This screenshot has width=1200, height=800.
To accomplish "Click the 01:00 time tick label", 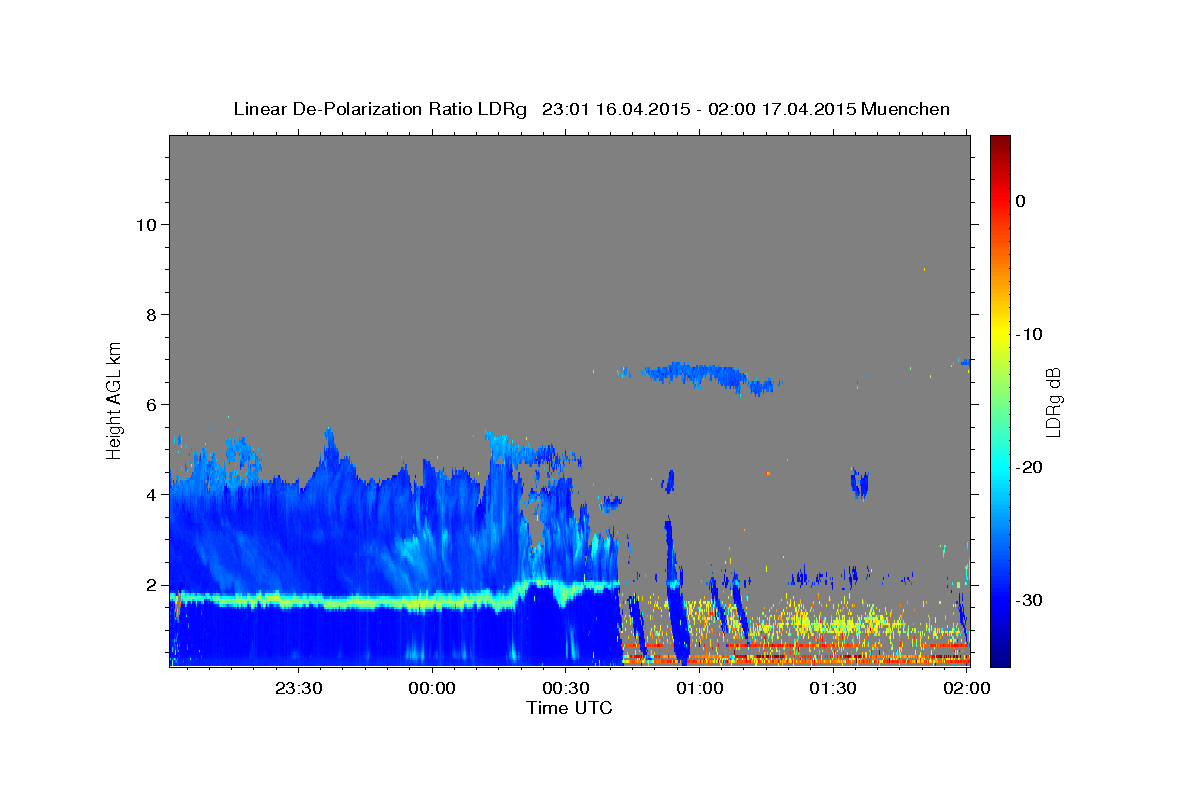I will coord(700,688).
